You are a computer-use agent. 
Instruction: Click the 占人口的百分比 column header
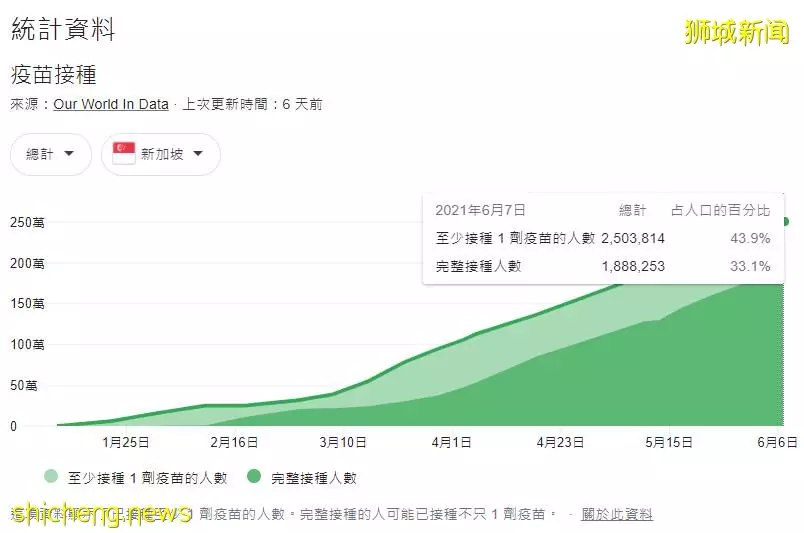pos(720,210)
